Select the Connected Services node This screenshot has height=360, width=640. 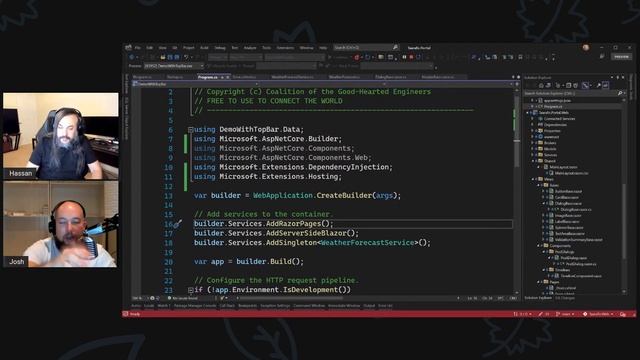[x=559, y=119]
